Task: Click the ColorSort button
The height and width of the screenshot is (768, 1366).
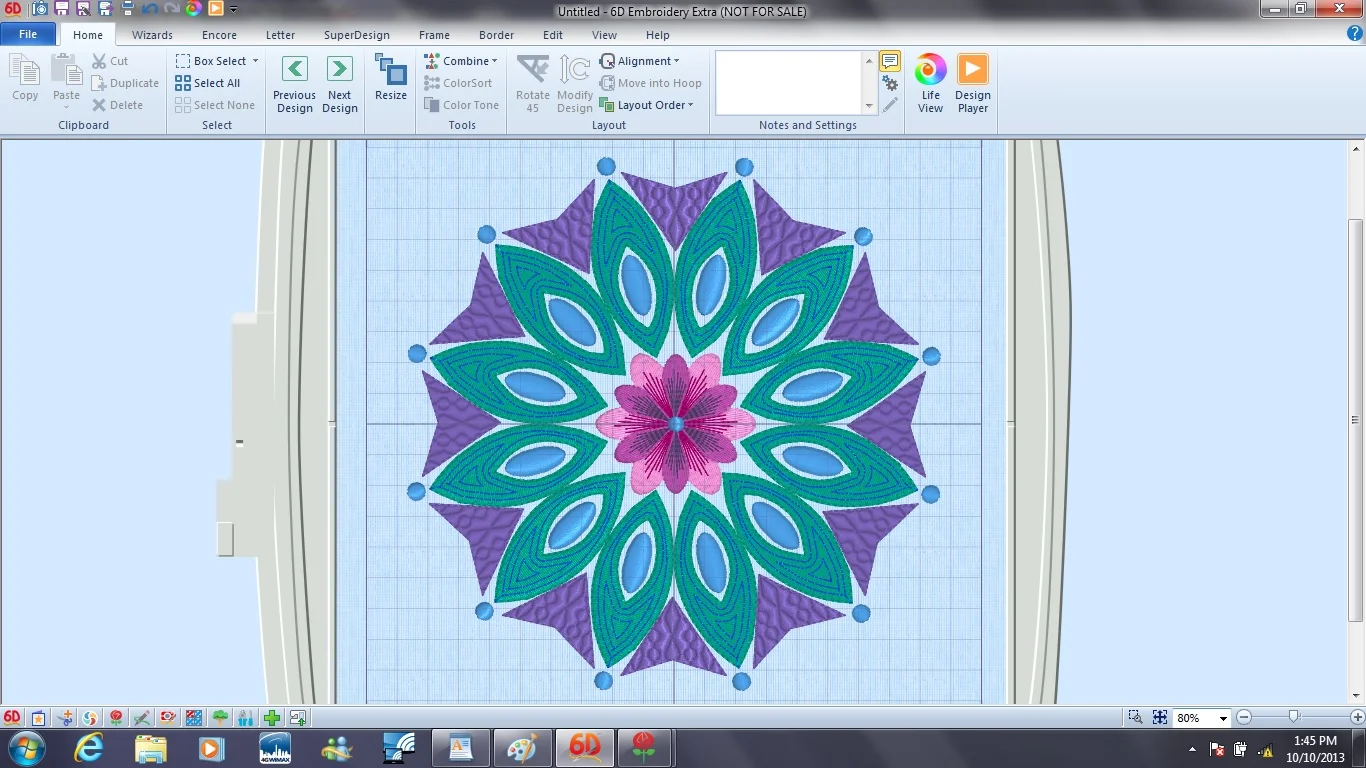Action: pyautogui.click(x=458, y=83)
